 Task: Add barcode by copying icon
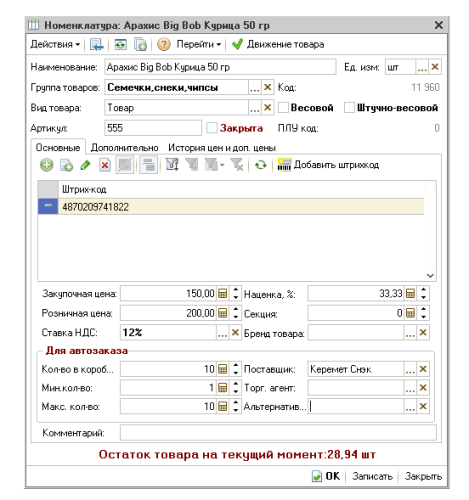pyautogui.click(x=66, y=165)
